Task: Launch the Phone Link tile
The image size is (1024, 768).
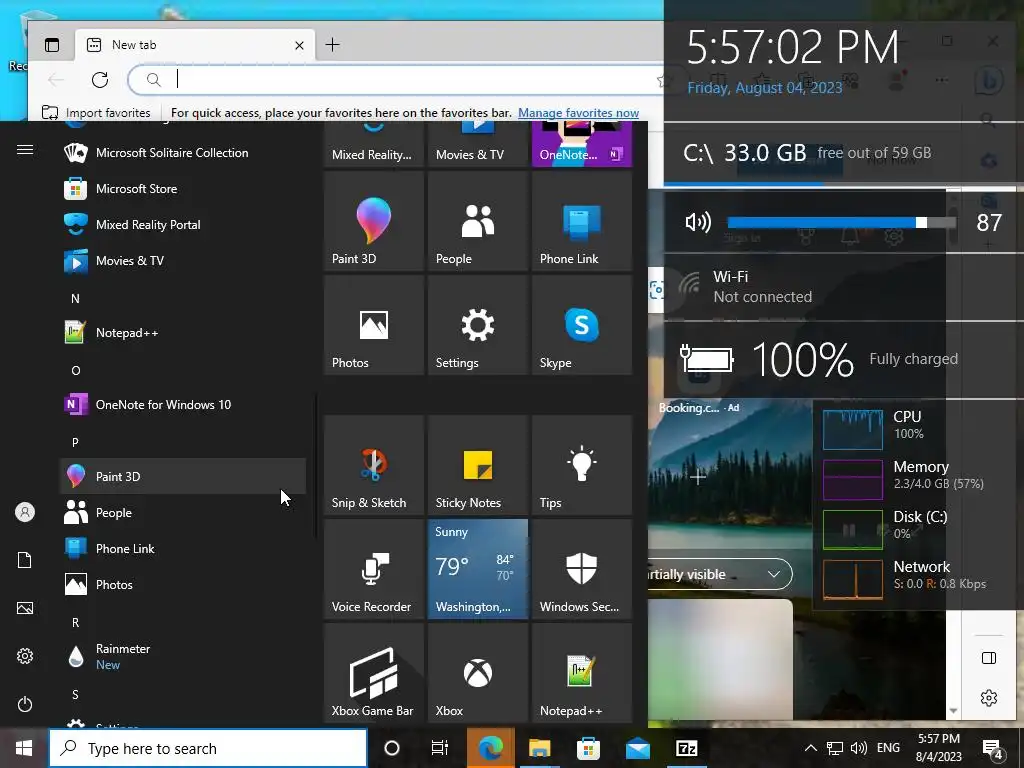Action: (581, 221)
